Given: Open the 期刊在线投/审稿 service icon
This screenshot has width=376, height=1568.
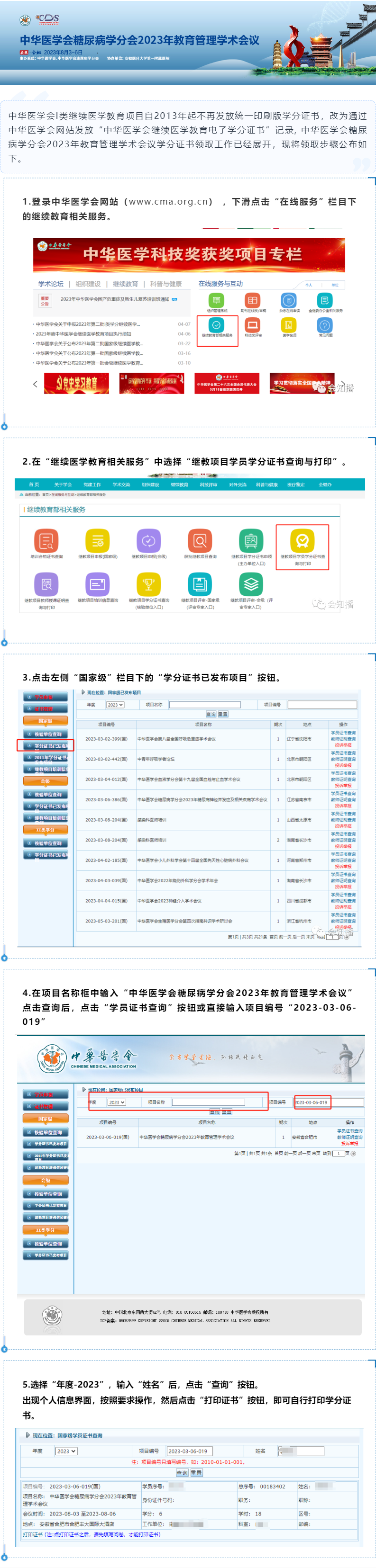Looking at the screenshot, I should pos(252,301).
